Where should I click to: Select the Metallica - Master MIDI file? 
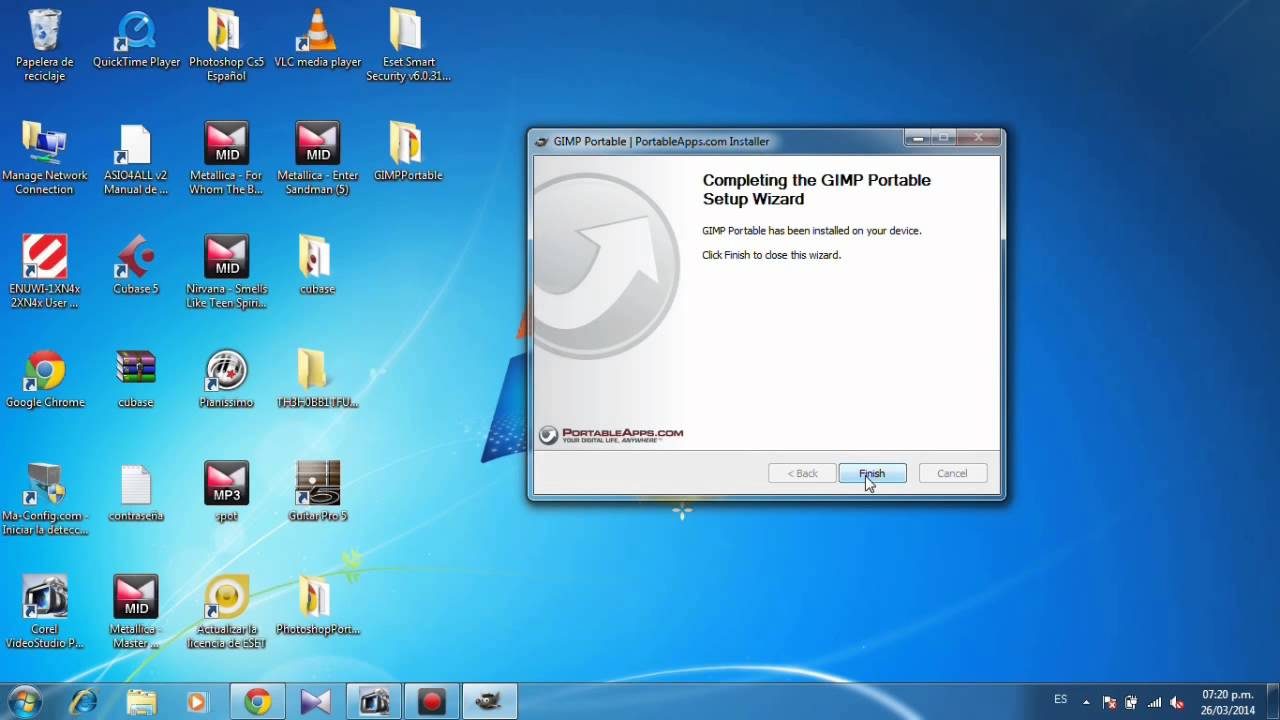click(136, 613)
